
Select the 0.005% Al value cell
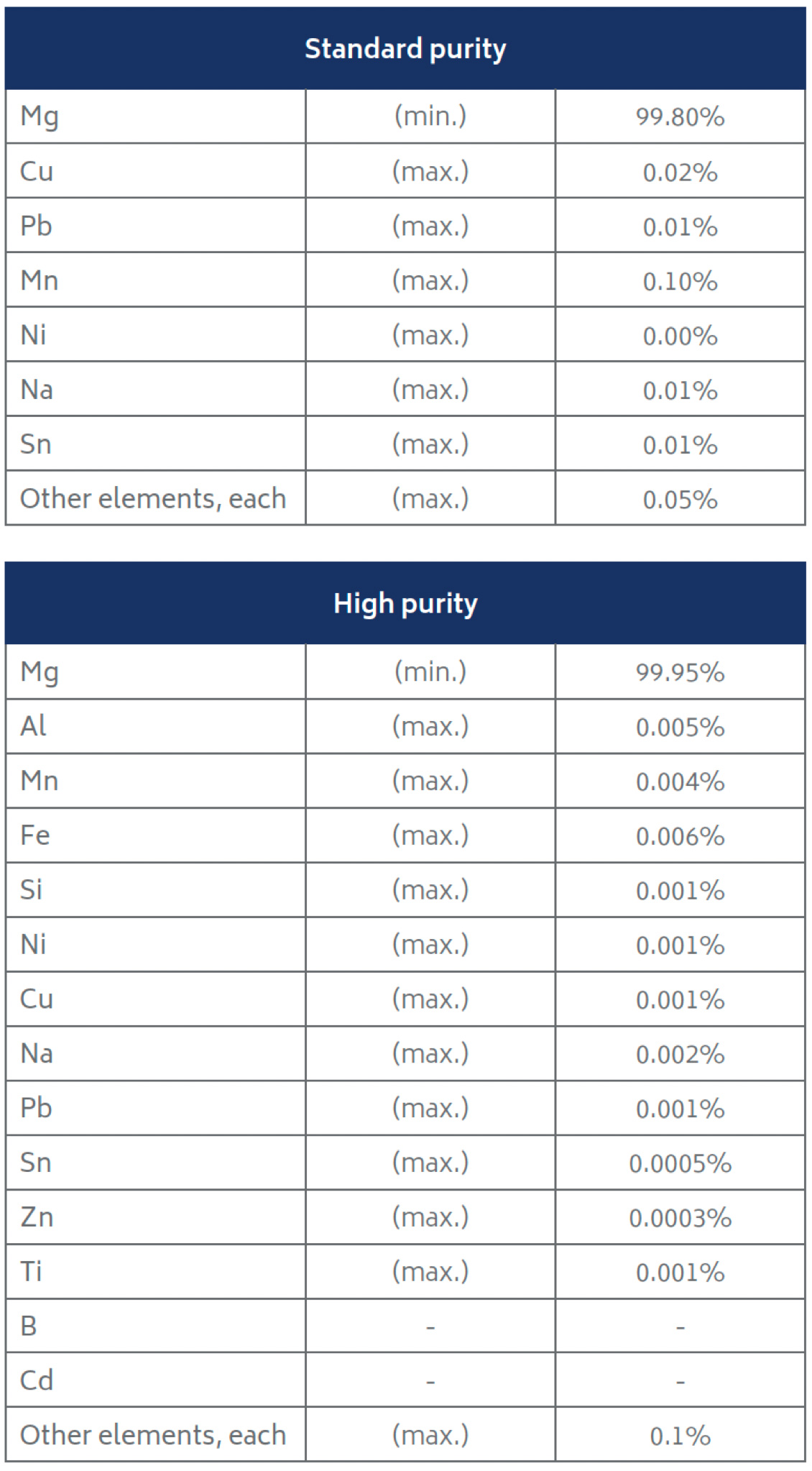680,728
